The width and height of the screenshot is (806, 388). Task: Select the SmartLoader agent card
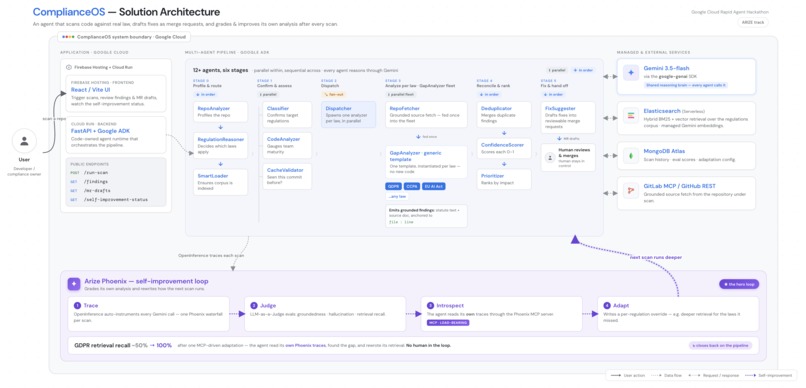click(x=221, y=182)
